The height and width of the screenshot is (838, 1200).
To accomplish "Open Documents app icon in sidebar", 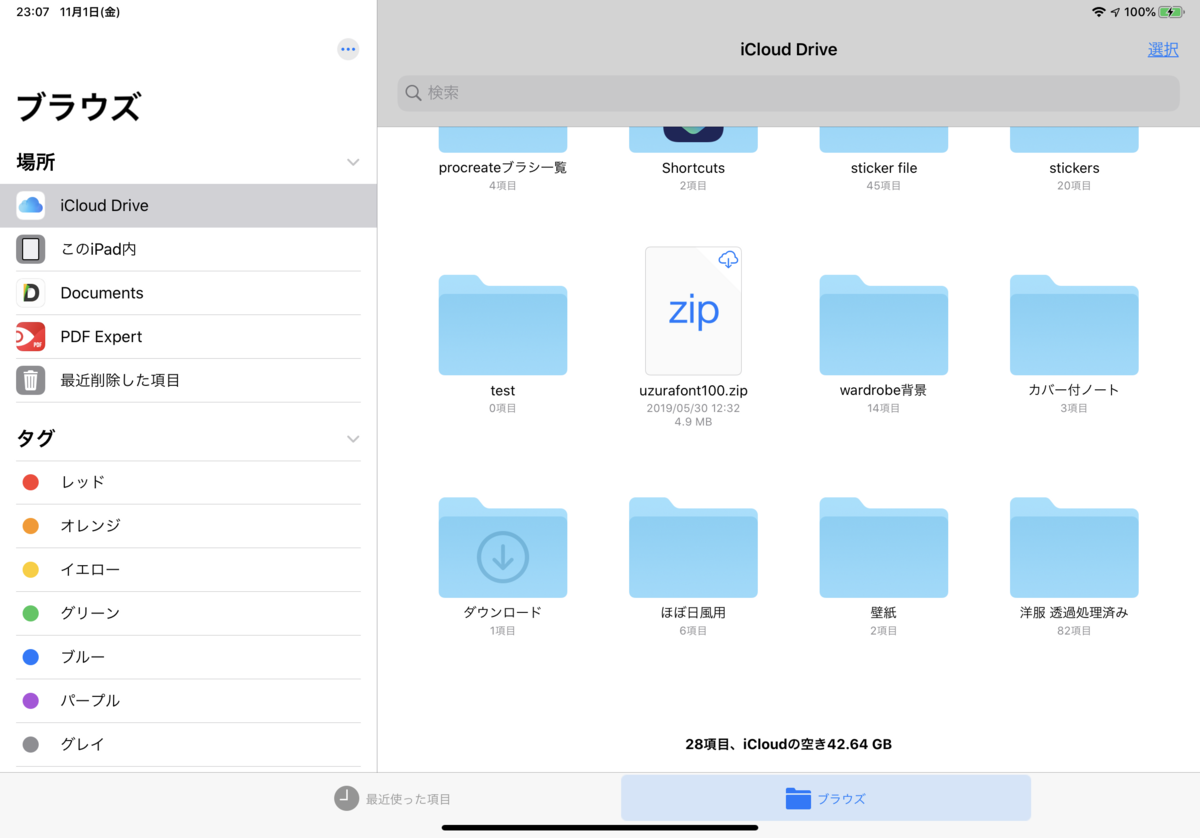I will (31, 293).
